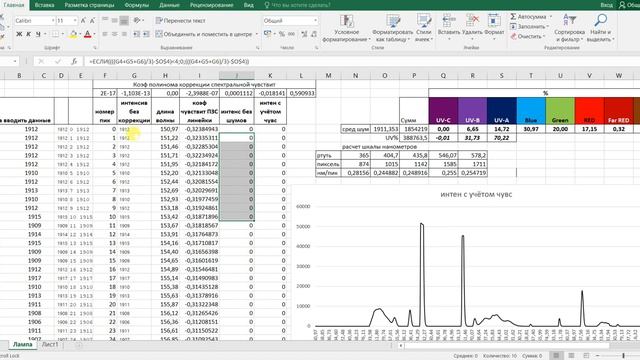Click the insert function fx icon
Image resolution: width=640 pixels, height=360 pixels.
pyautogui.click(x=74, y=61)
